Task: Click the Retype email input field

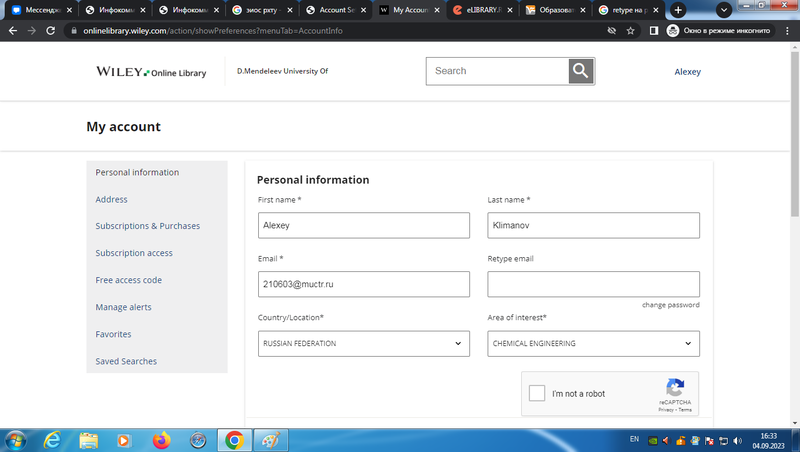Action: (x=593, y=284)
